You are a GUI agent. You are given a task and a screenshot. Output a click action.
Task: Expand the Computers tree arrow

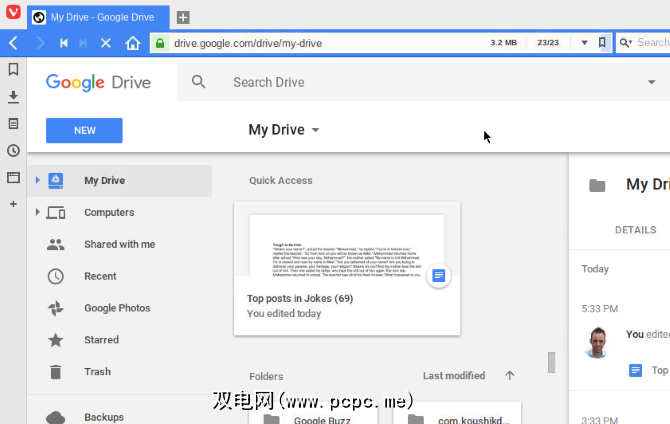37,212
